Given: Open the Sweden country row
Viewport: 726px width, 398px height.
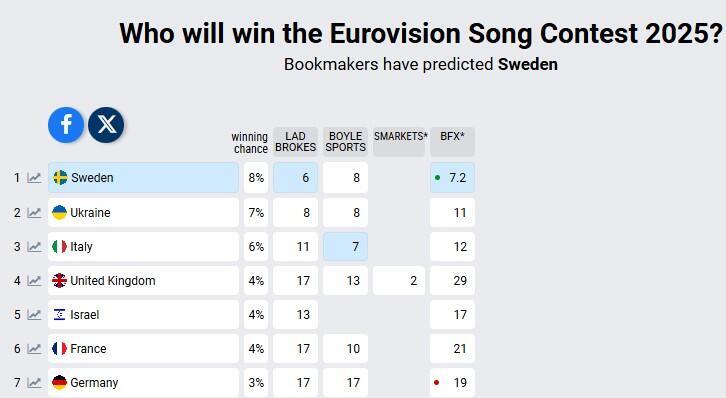Looking at the screenshot, I should click(144, 178).
